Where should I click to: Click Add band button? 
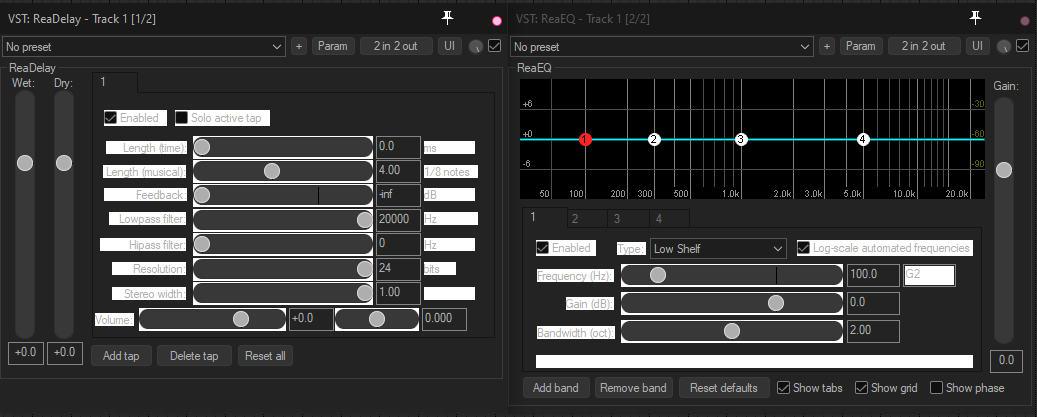click(x=556, y=388)
